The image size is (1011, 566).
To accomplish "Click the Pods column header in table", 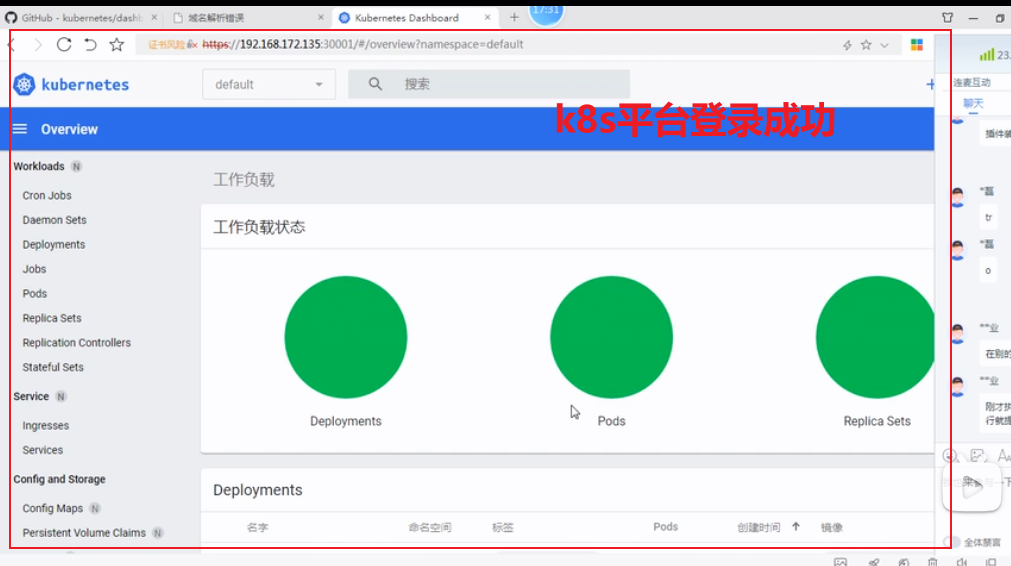I will point(665,527).
